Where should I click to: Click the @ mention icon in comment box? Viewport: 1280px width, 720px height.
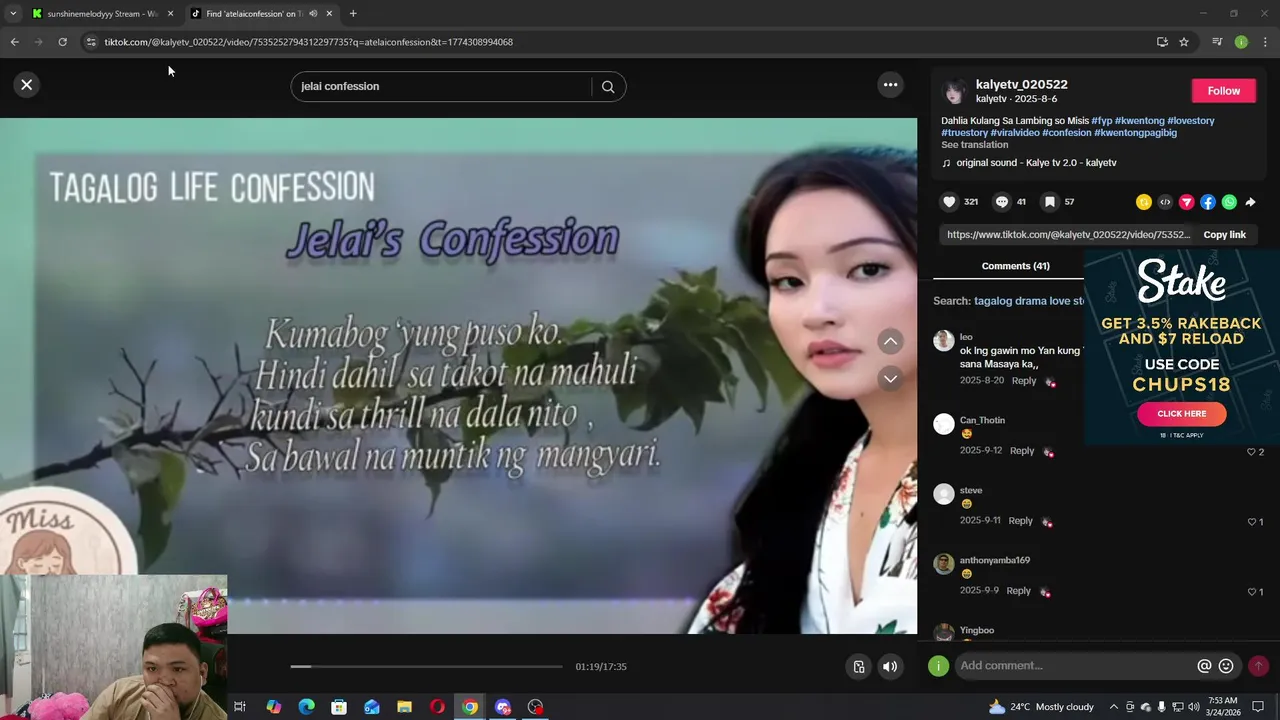point(1204,666)
